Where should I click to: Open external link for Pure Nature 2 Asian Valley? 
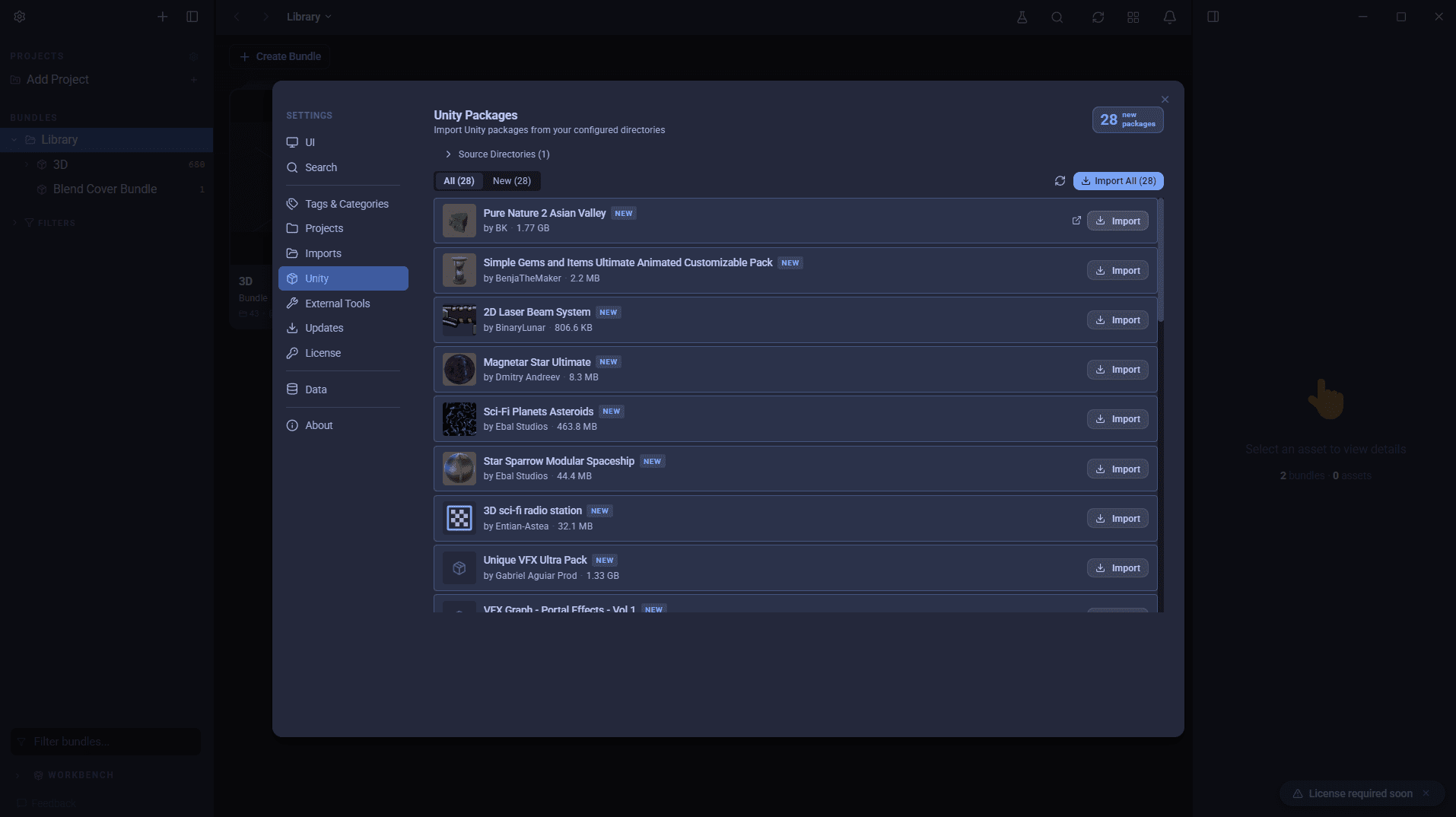click(1076, 221)
